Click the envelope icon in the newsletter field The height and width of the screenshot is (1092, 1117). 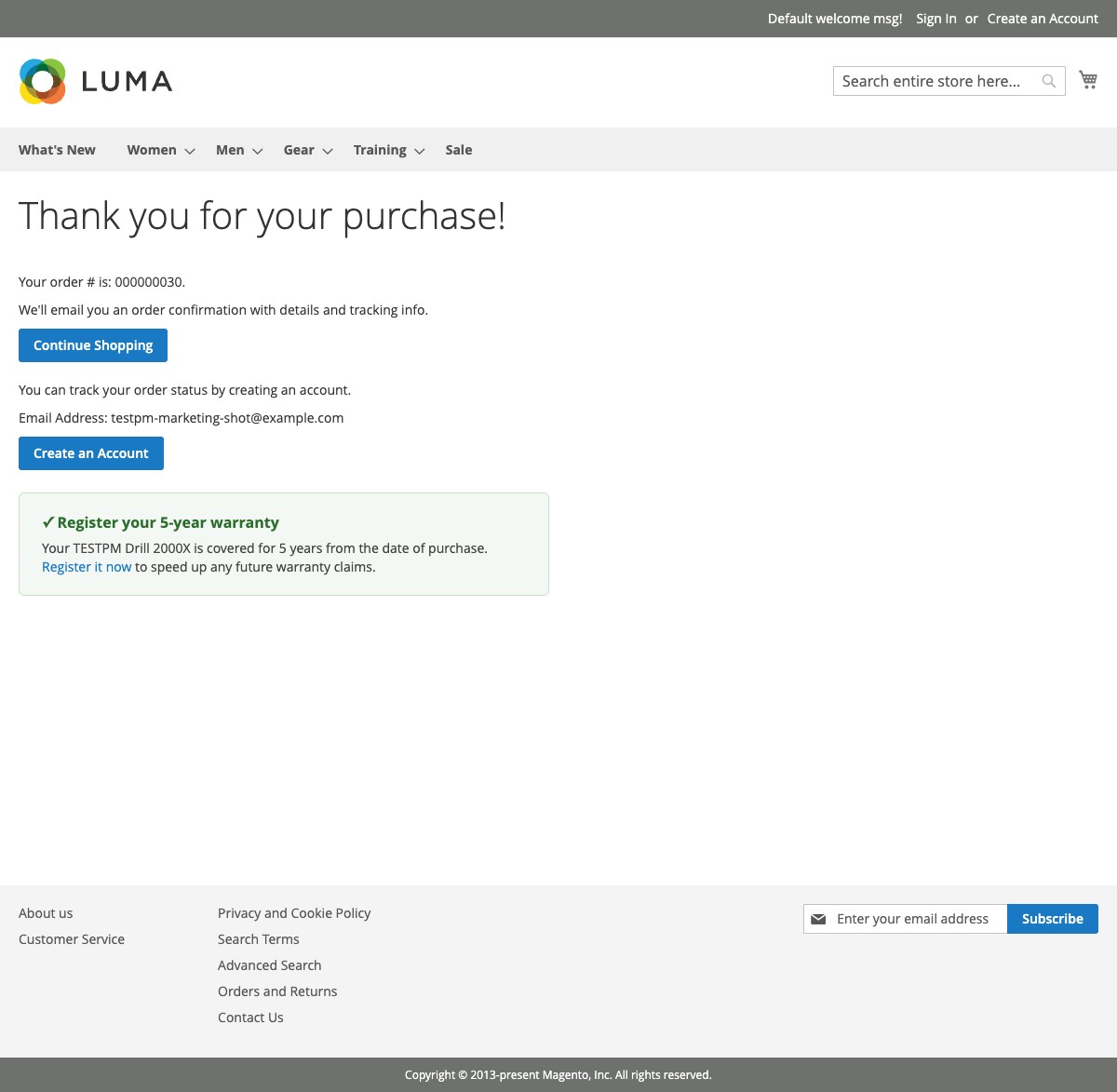[818, 919]
